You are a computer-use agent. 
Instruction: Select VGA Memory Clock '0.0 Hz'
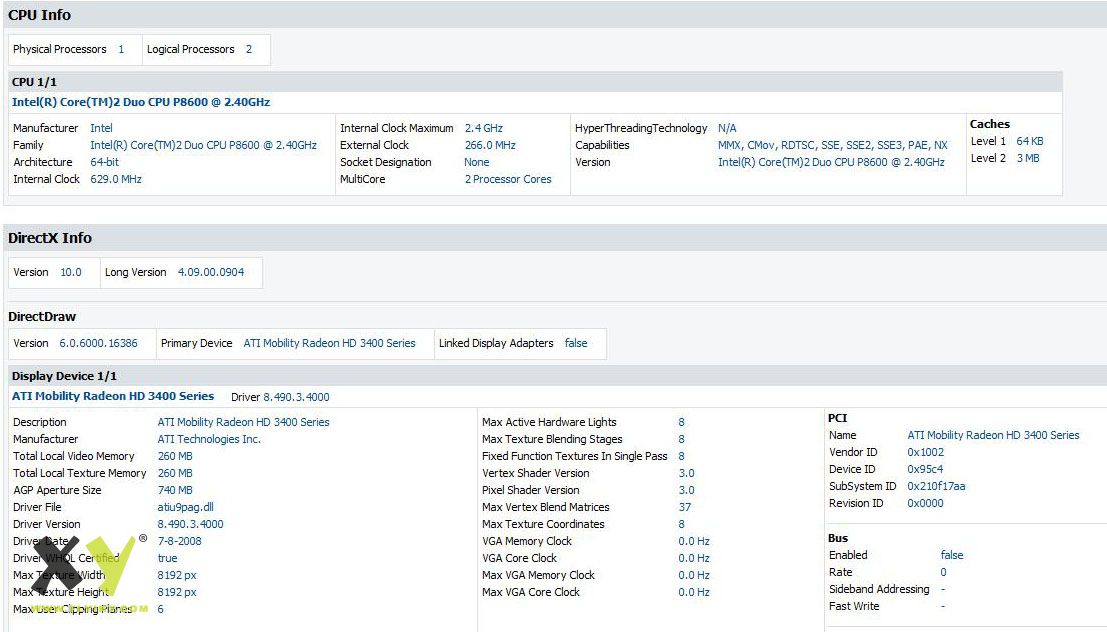[x=693, y=541]
